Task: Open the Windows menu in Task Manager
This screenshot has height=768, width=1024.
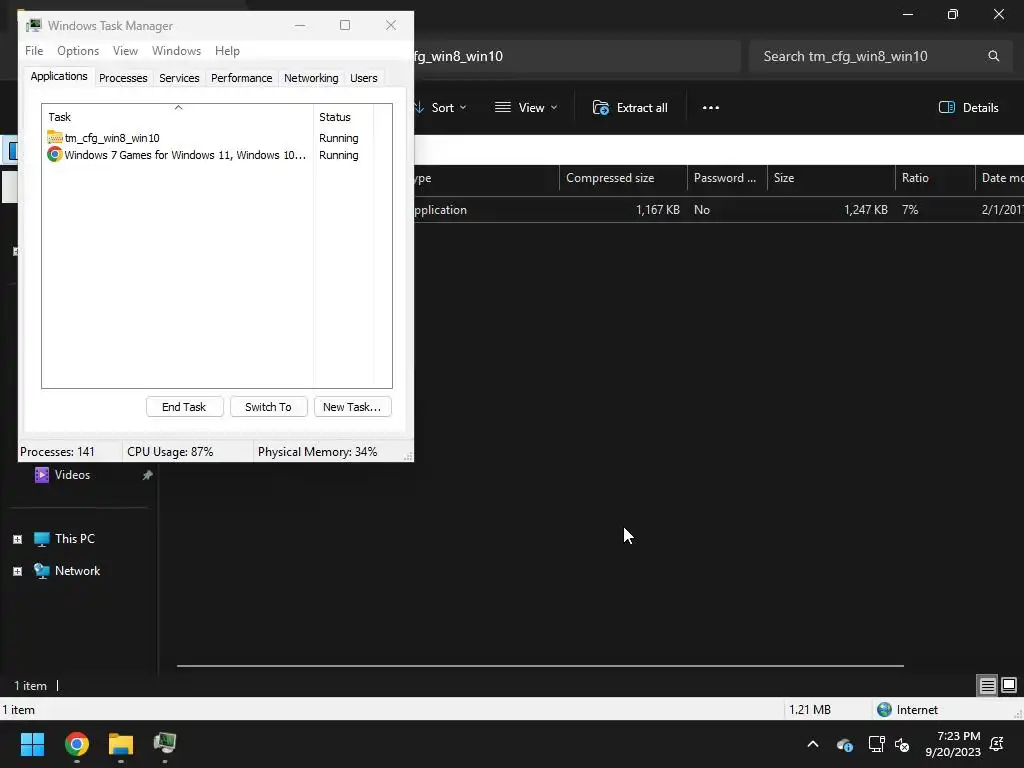Action: tap(176, 51)
